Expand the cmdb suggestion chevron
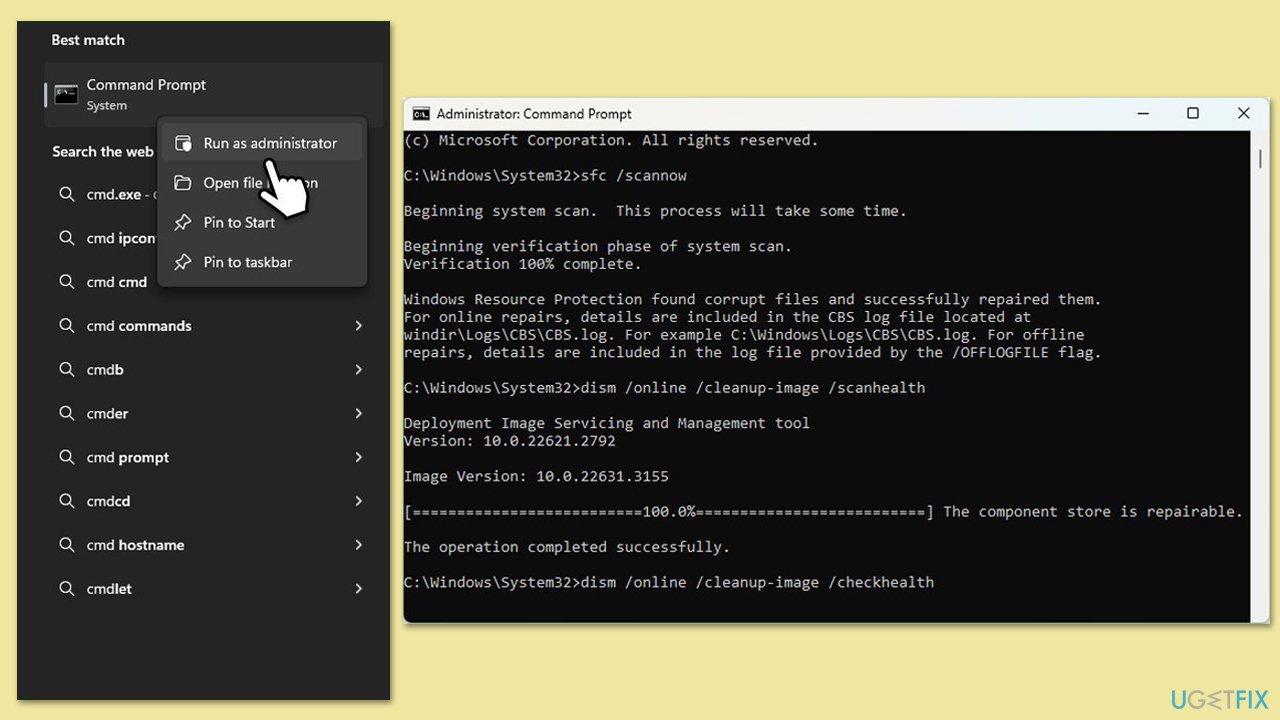Viewport: 1280px width, 720px height. pyautogui.click(x=358, y=370)
